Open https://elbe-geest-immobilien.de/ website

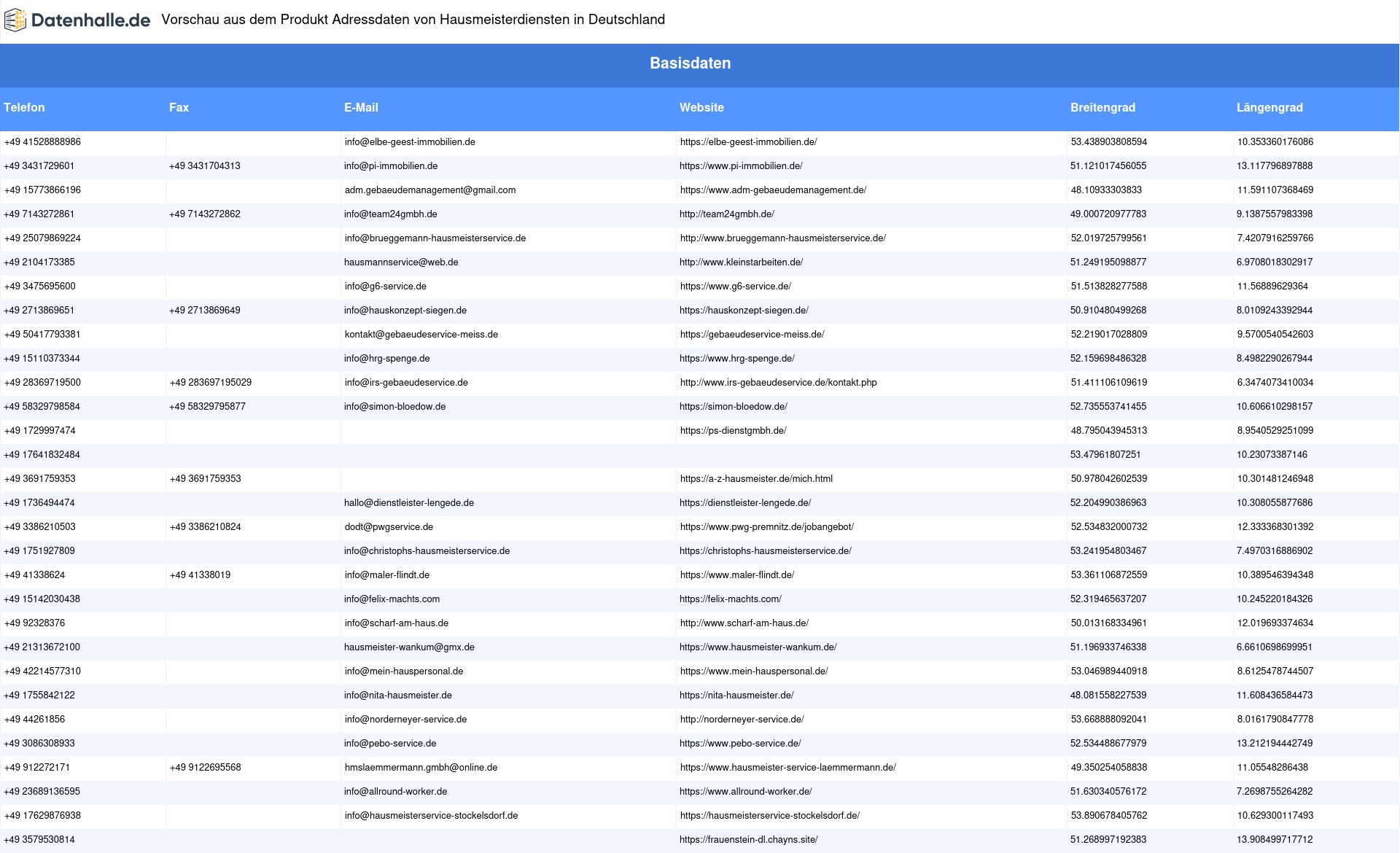coord(748,142)
